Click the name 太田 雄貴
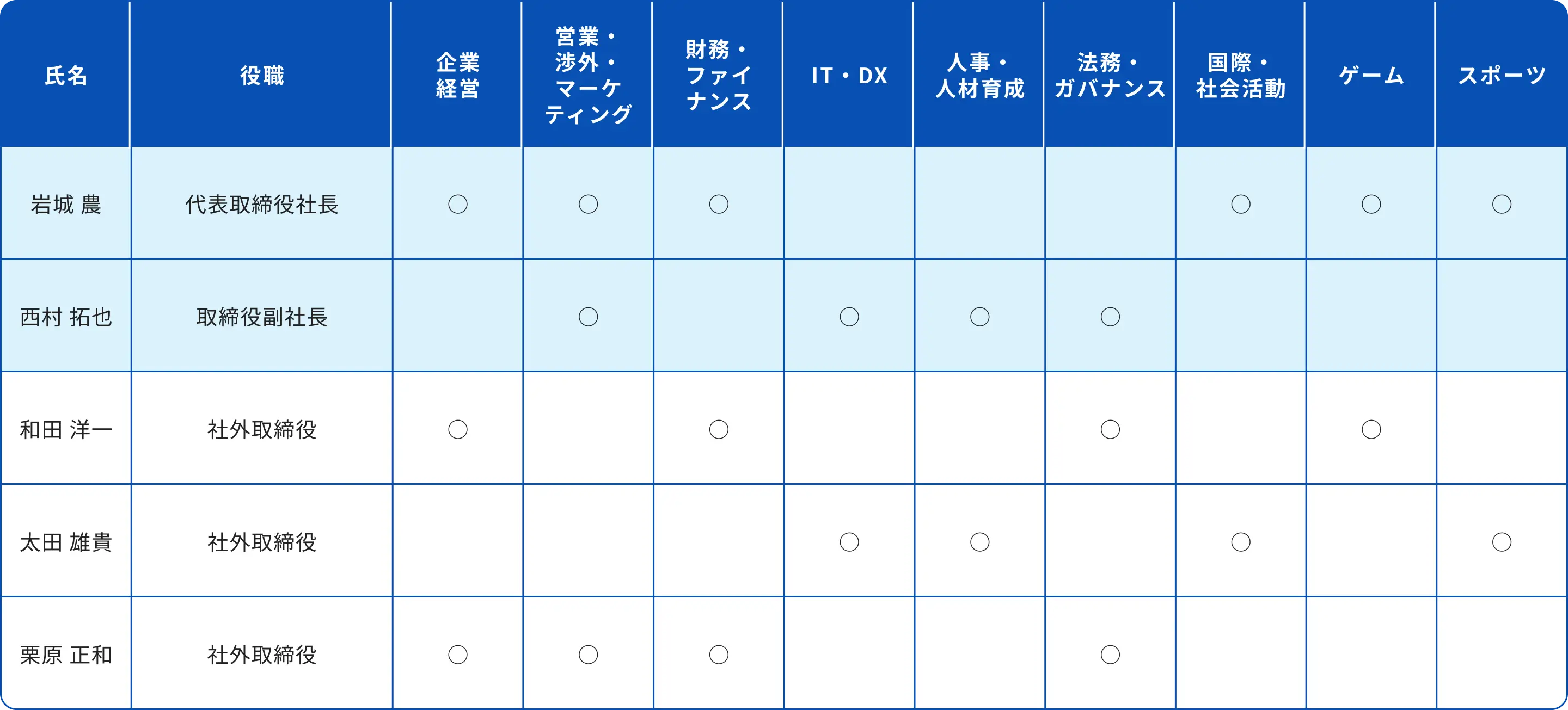Image resolution: width=1568 pixels, height=710 pixels. click(x=66, y=542)
